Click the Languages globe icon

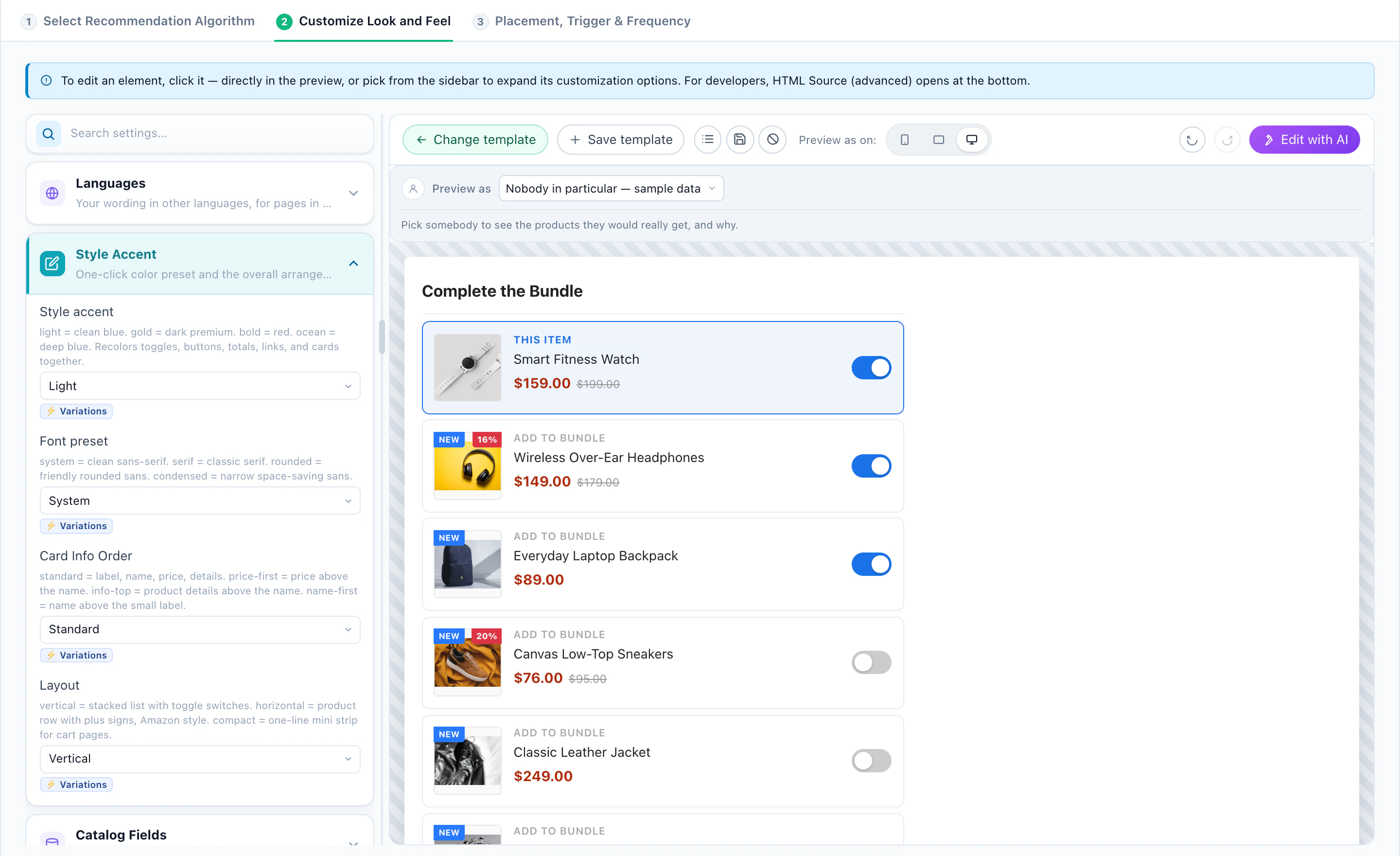(52, 193)
